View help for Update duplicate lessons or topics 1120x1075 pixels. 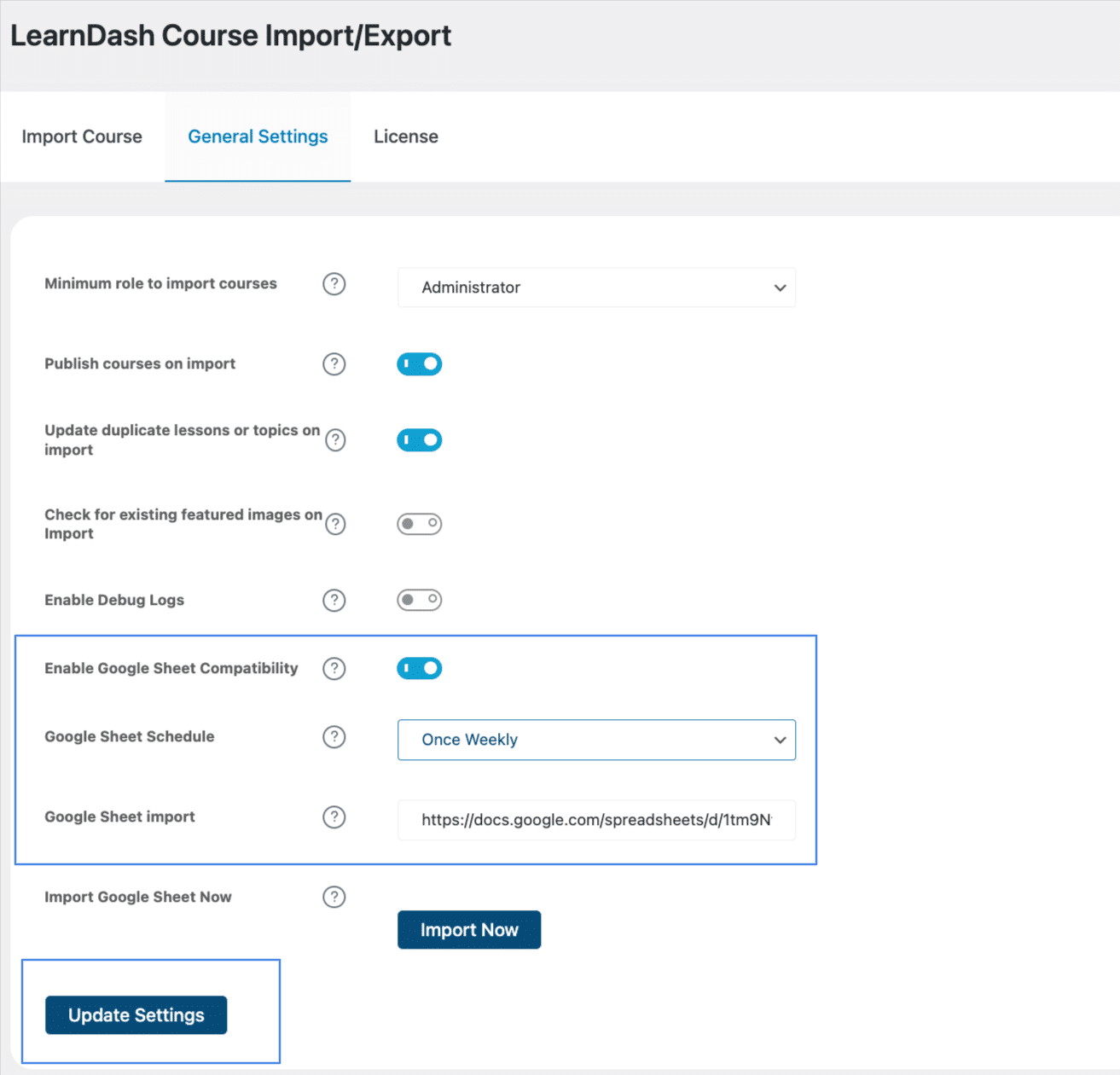[x=336, y=440]
